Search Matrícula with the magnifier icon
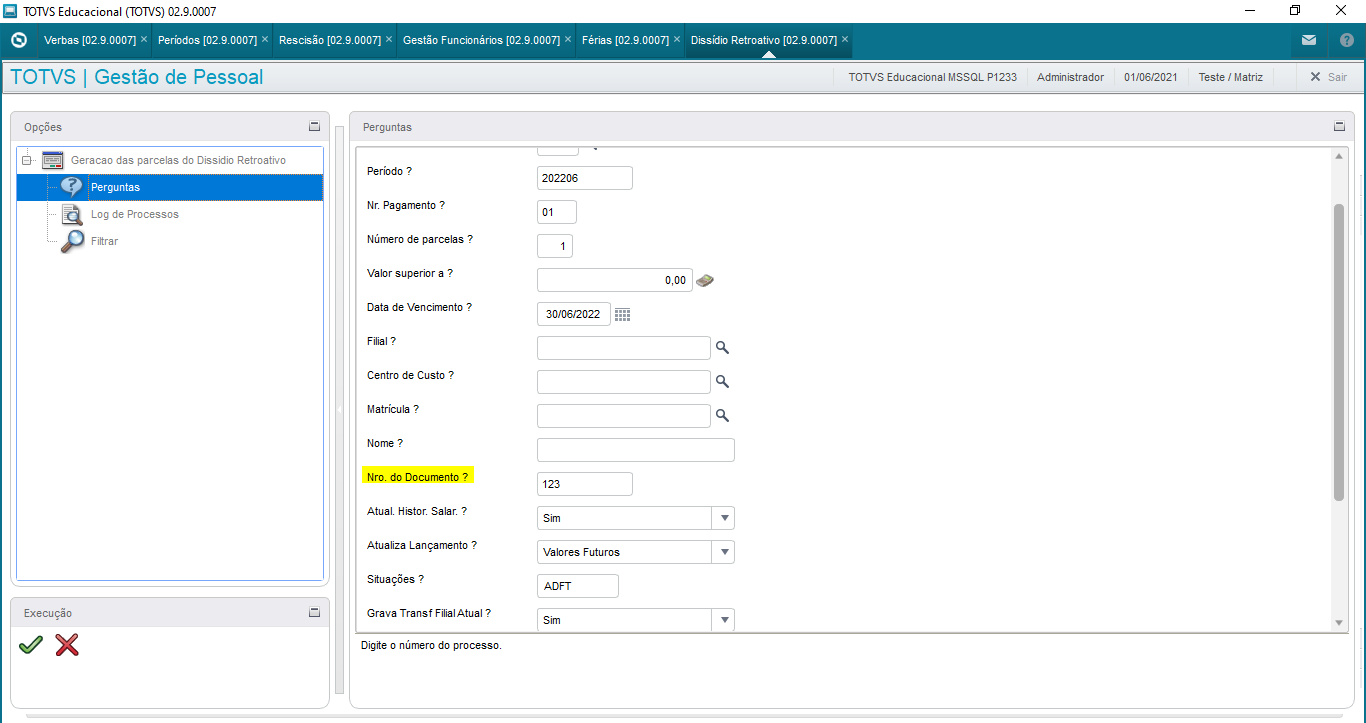Viewport: 1366px width, 723px height. (x=722, y=416)
